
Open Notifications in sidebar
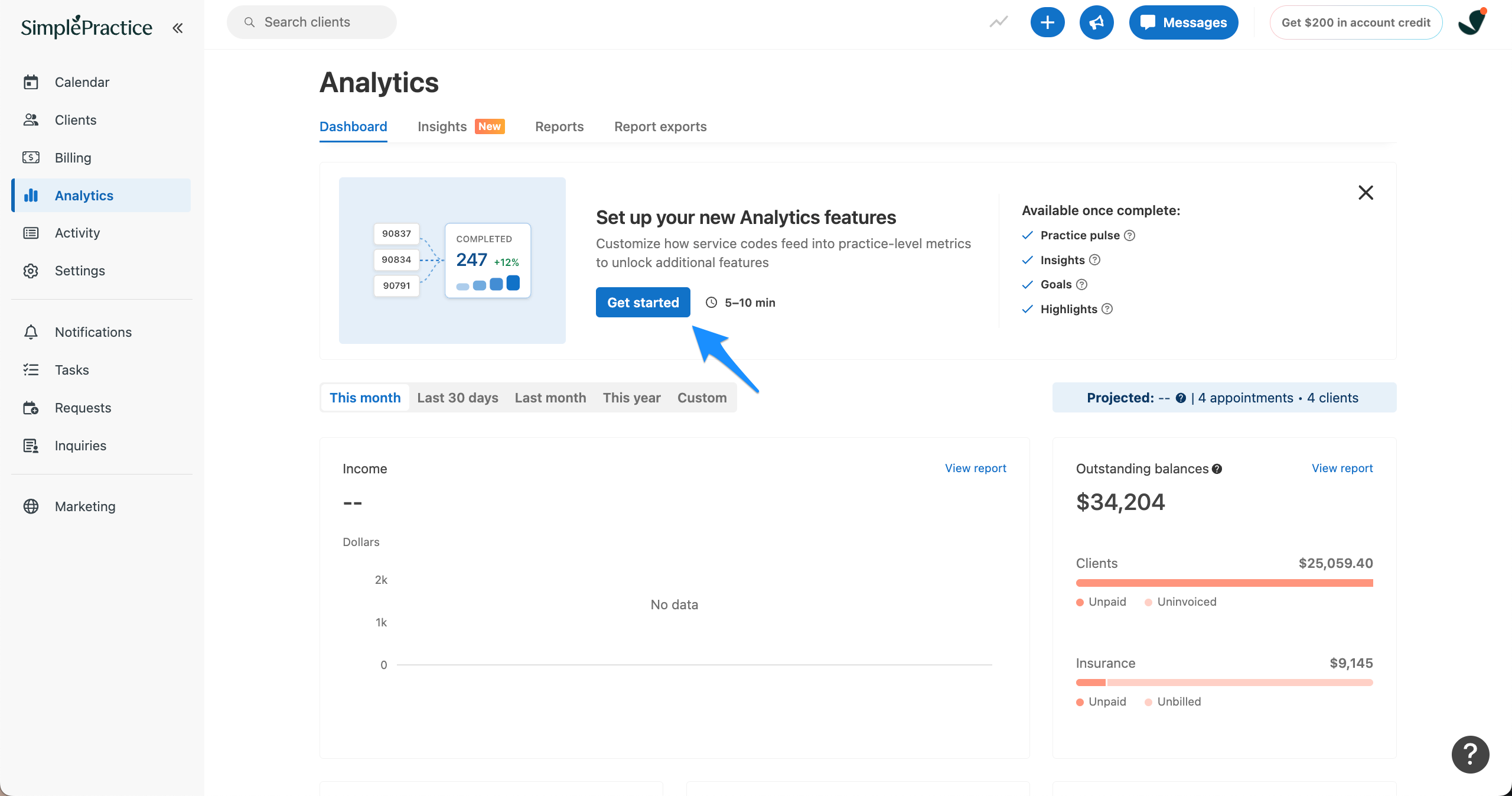[101, 332]
